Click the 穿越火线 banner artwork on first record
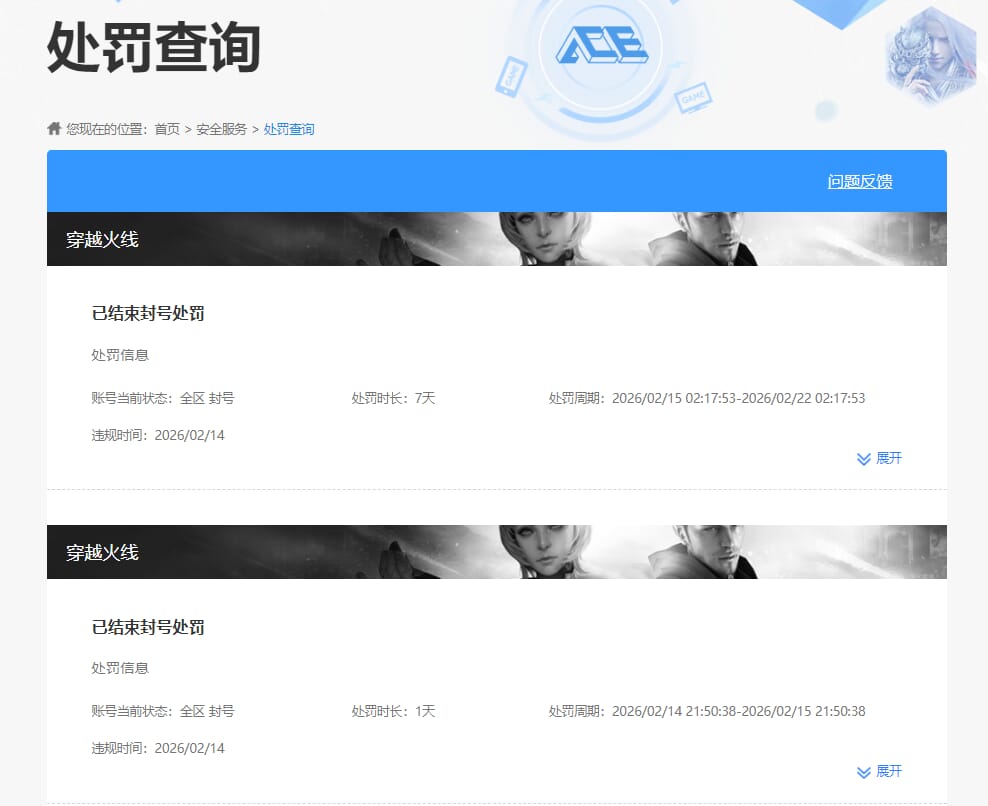Viewport: 988px width, 806px height. pyautogui.click(x=600, y=238)
